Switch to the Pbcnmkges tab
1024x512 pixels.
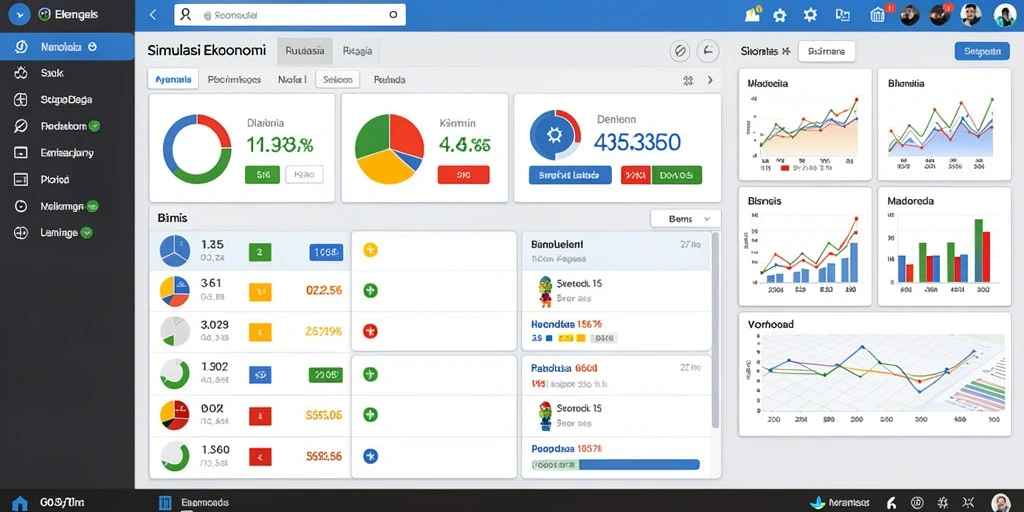point(234,80)
